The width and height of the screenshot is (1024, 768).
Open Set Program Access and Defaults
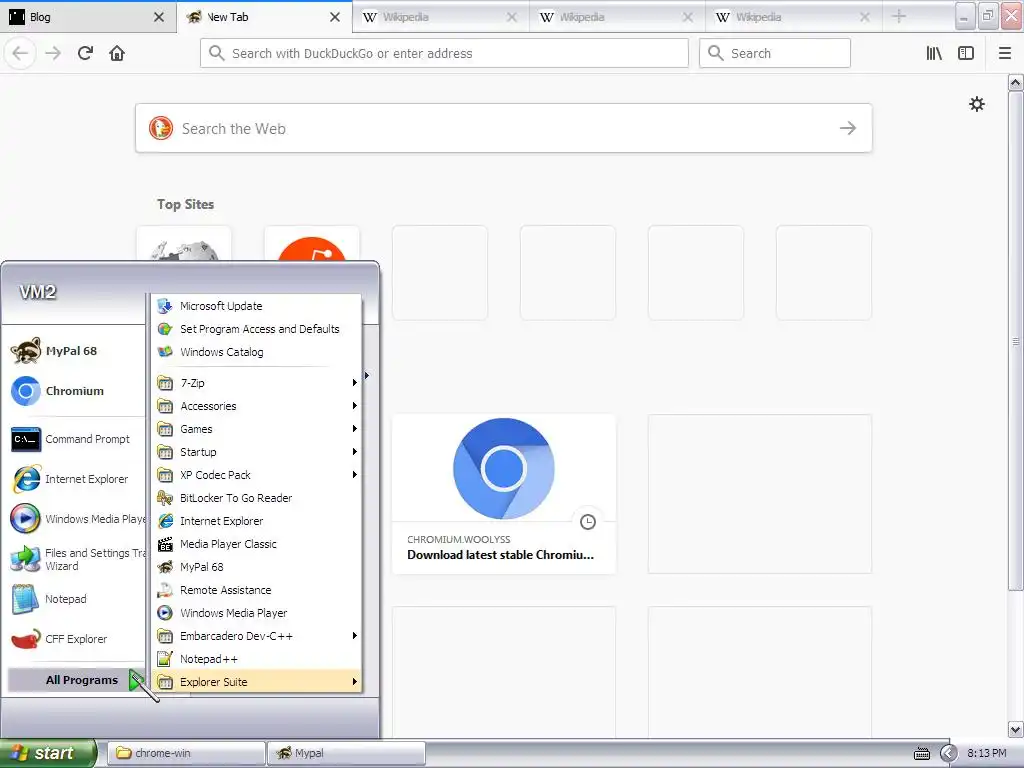tap(256, 328)
